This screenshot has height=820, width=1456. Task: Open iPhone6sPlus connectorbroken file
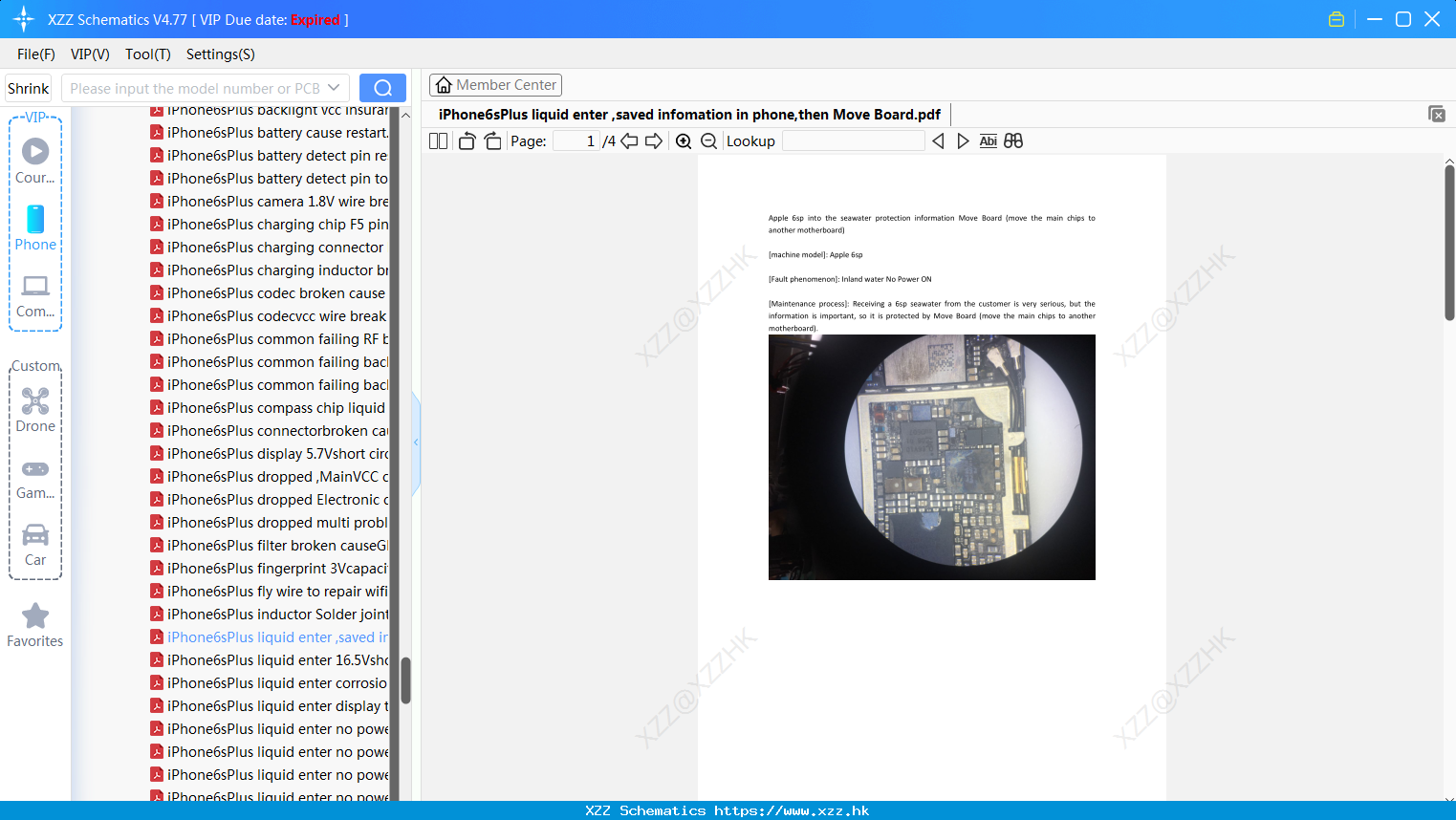tap(270, 431)
